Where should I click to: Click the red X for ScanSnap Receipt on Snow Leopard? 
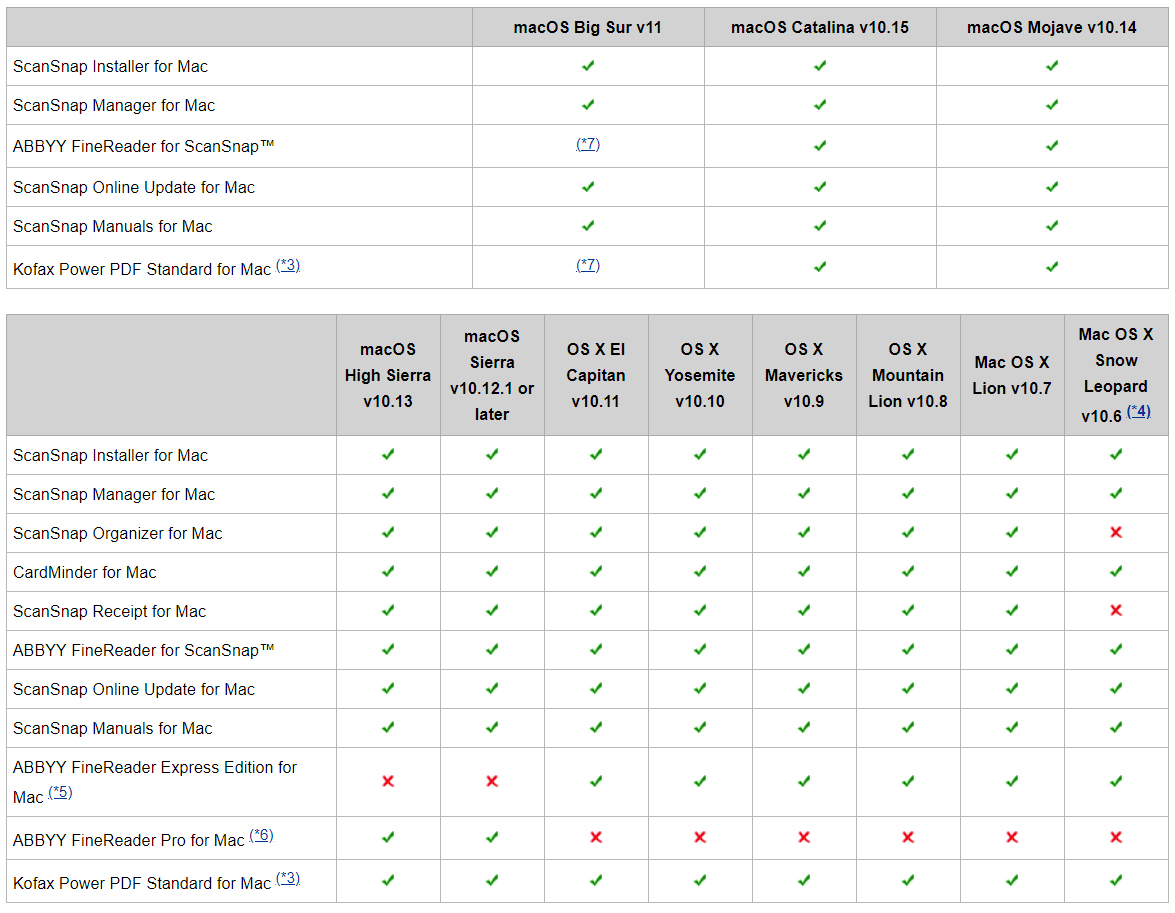point(1116,611)
